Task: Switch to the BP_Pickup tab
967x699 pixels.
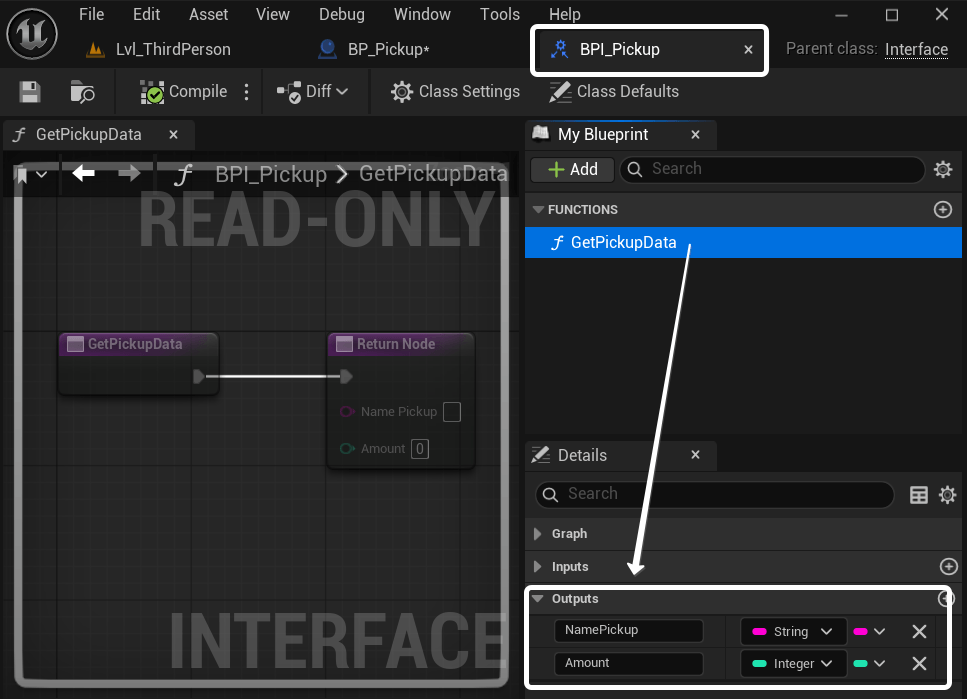Action: point(387,49)
